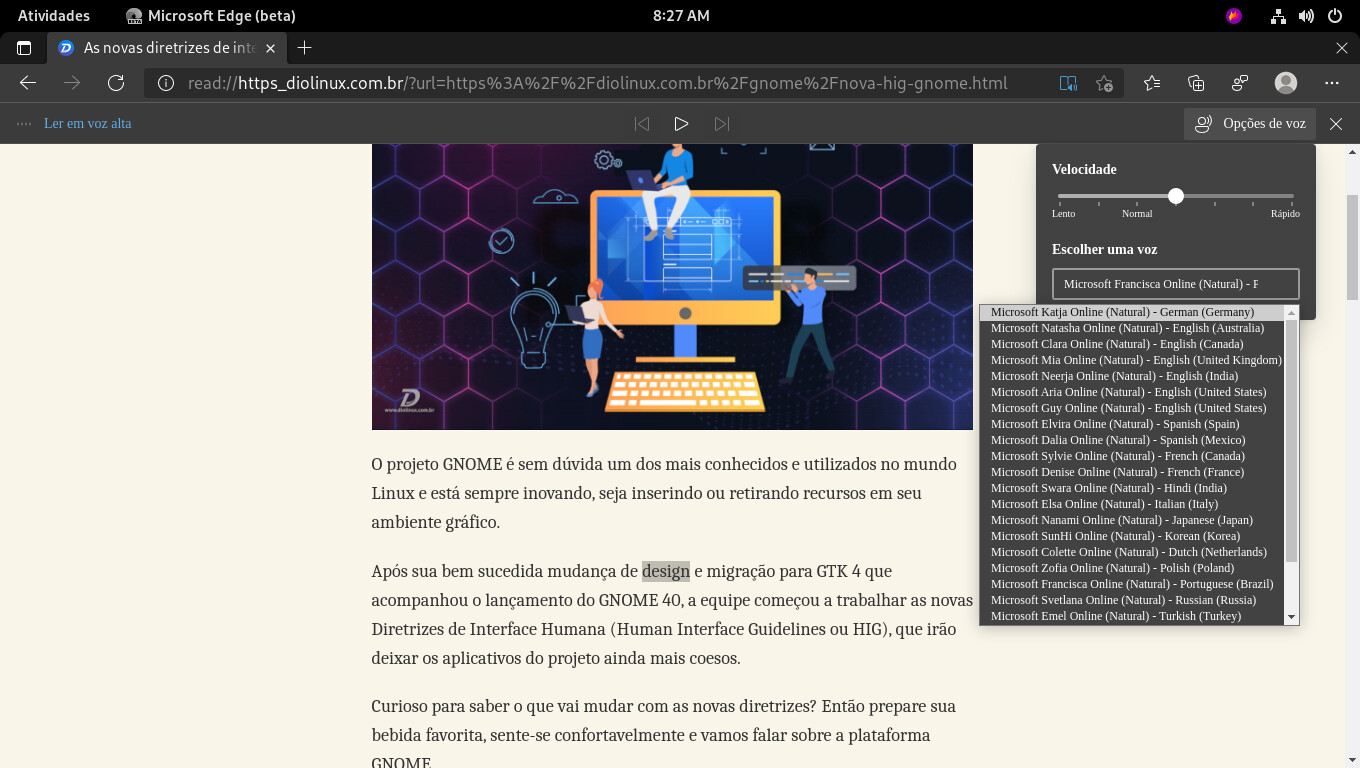The height and width of the screenshot is (768, 1360).
Task: Click the Velocidade speed slider handle
Action: tap(1176, 196)
